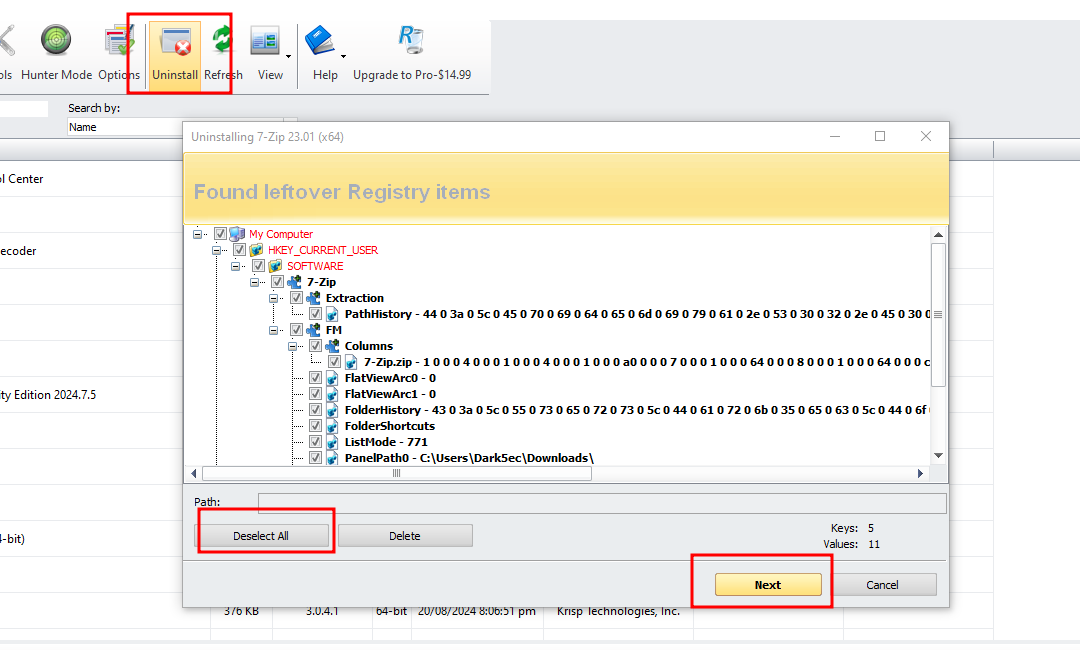Uncheck the ListMode - 771 checkbox
The width and height of the screenshot is (1080, 650).
coord(315,441)
